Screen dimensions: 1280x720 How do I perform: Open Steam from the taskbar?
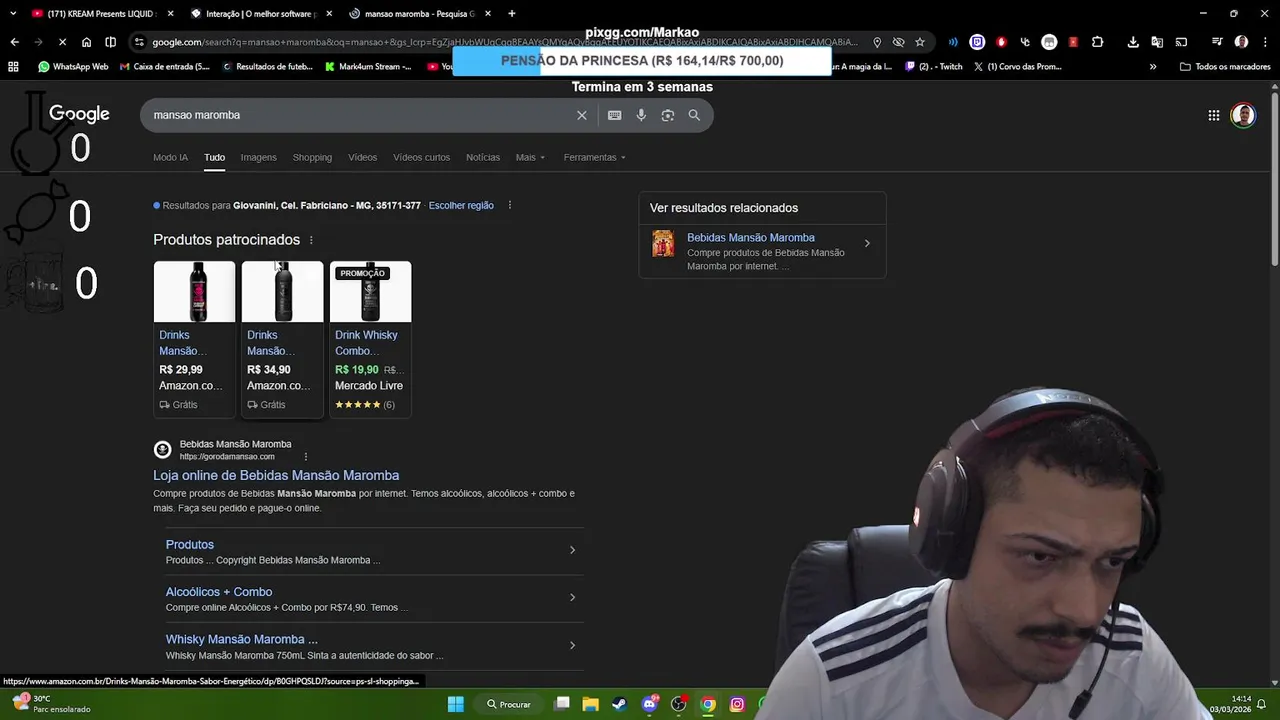tap(620, 704)
